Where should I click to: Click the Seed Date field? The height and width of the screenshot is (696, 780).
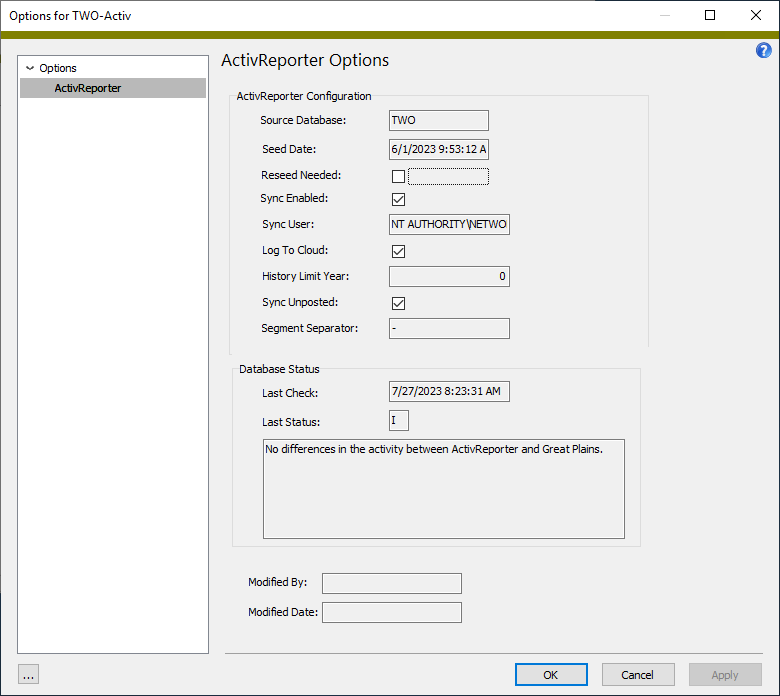(439, 149)
